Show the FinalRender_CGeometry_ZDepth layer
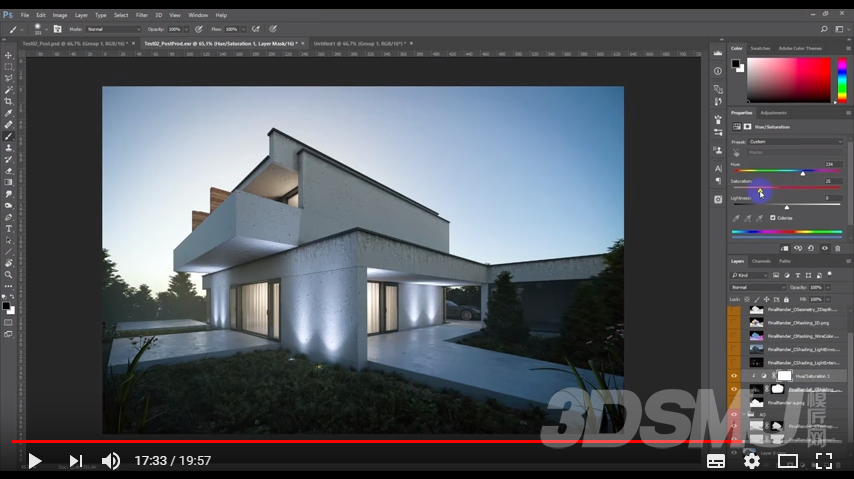 click(x=734, y=310)
